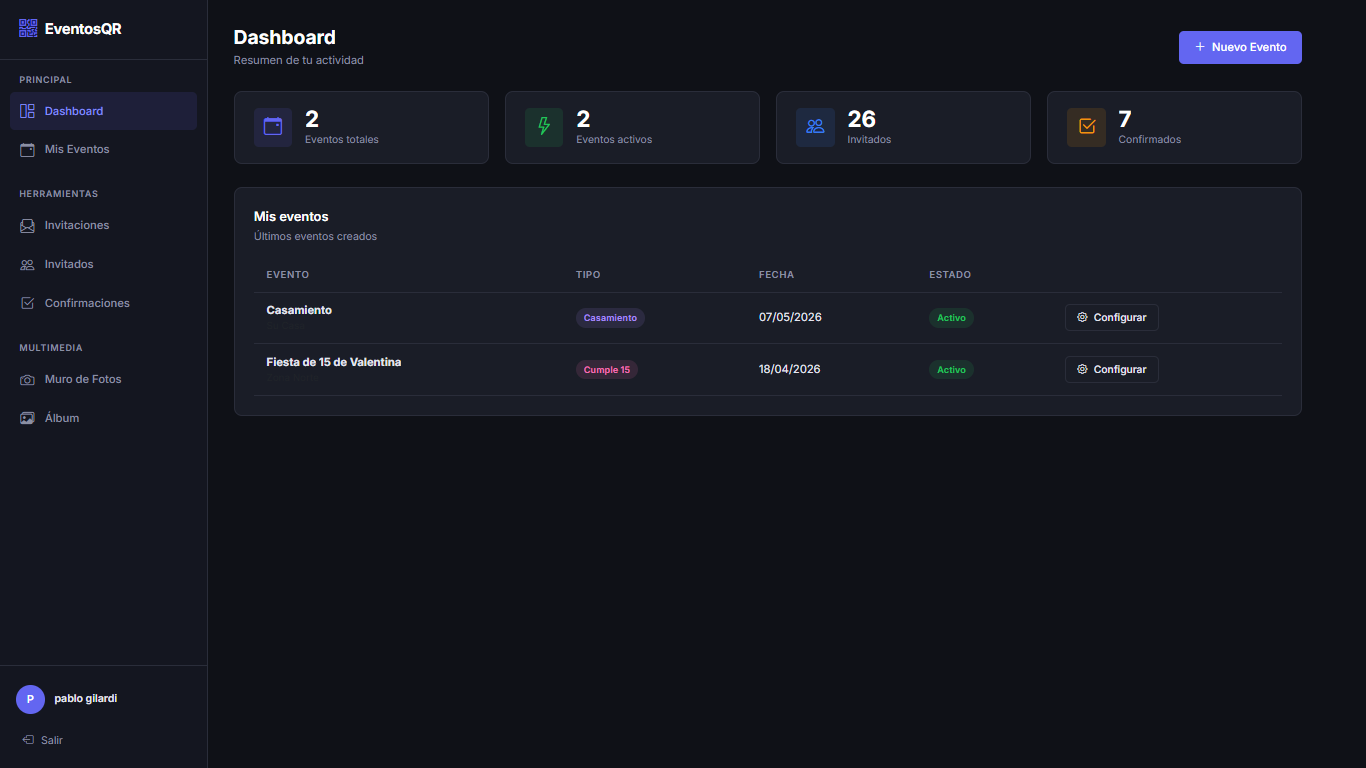Click the blue Invitados stat card icon
This screenshot has height=768, width=1366.
(814, 127)
